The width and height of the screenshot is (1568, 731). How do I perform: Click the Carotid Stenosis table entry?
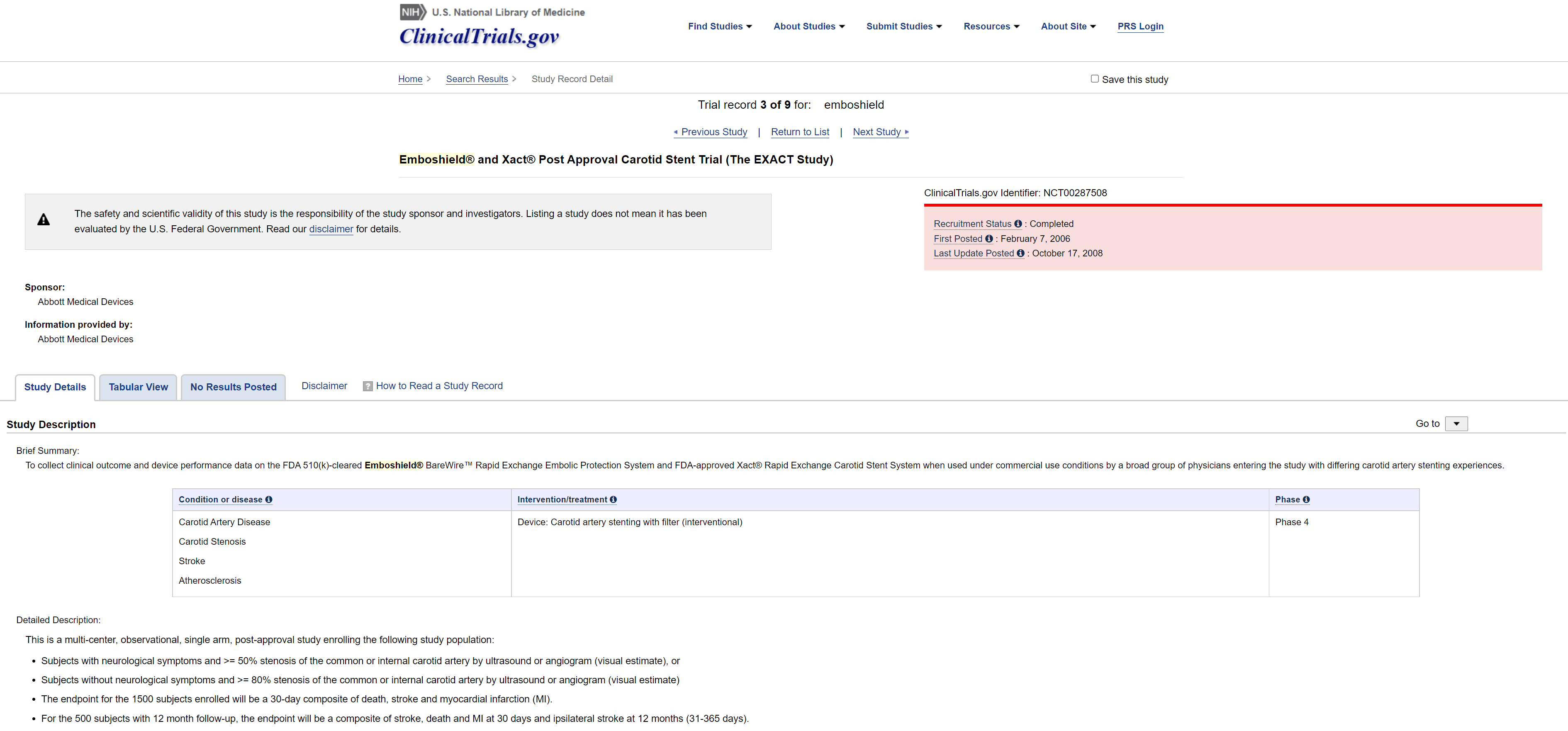(x=212, y=542)
